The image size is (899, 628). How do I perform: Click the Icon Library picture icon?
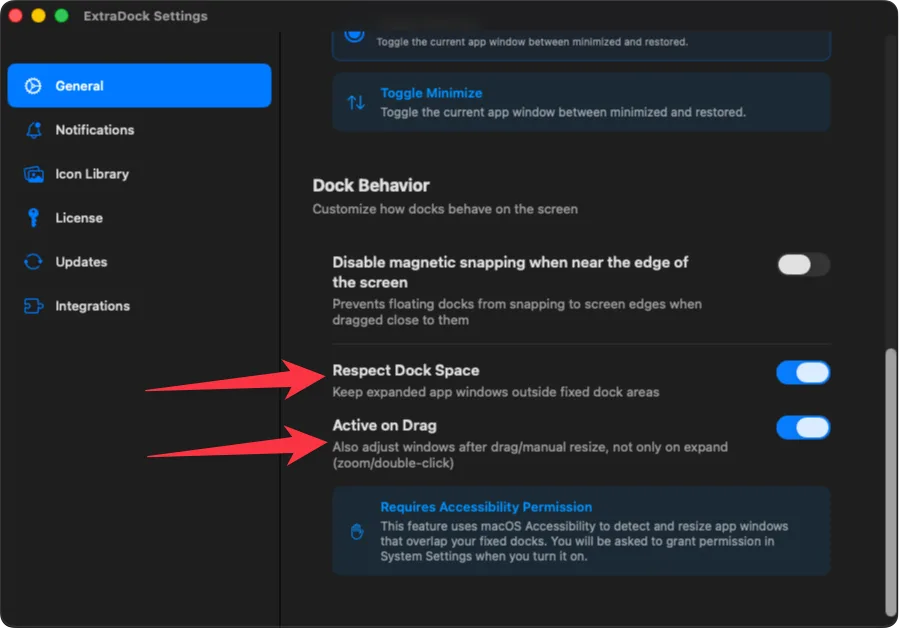pos(34,174)
